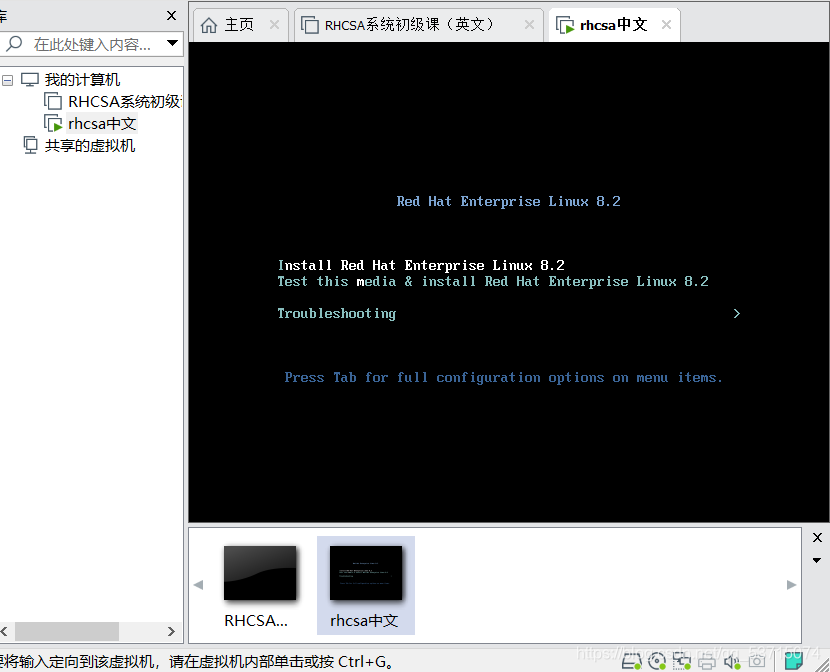Select RHCSA系统初级课 in library tree
Screen dimensions: 830x672
pos(125,101)
